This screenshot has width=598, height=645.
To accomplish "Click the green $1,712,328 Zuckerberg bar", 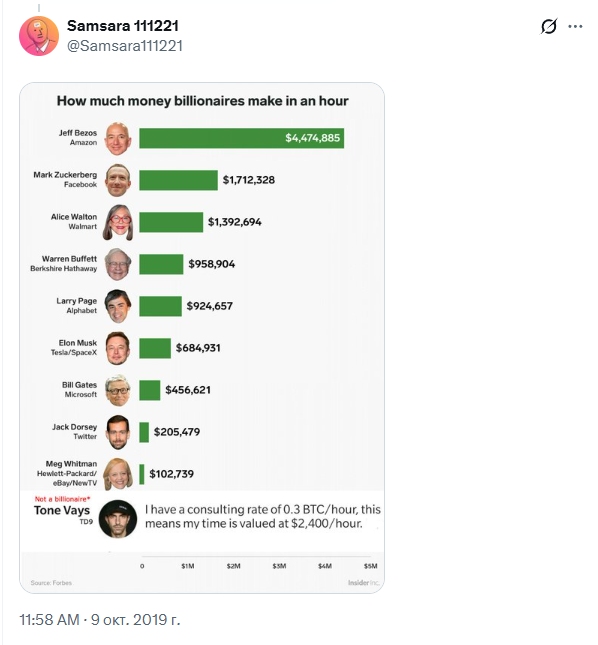I will [178, 180].
